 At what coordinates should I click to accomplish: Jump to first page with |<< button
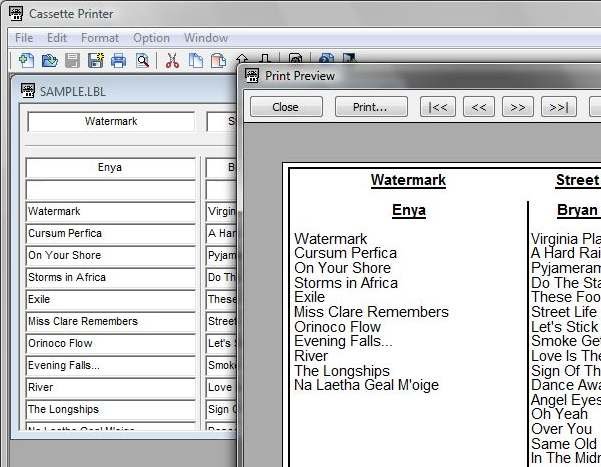click(x=438, y=107)
